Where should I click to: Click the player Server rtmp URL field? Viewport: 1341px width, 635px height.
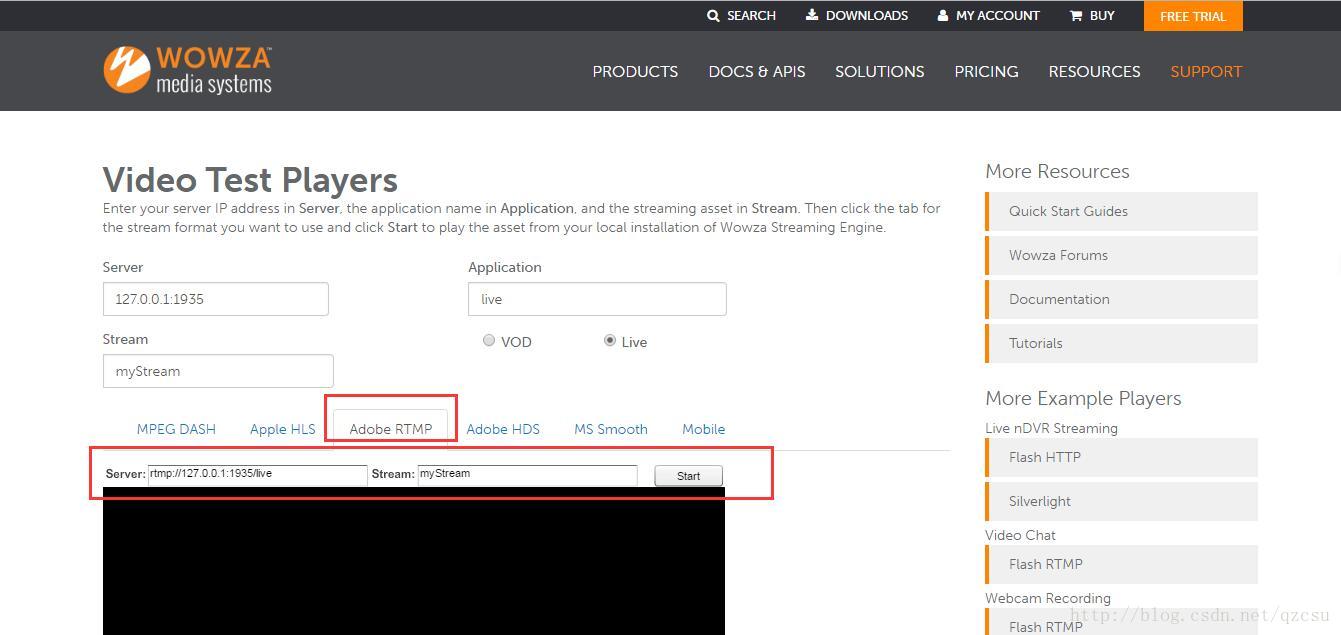tap(258, 475)
